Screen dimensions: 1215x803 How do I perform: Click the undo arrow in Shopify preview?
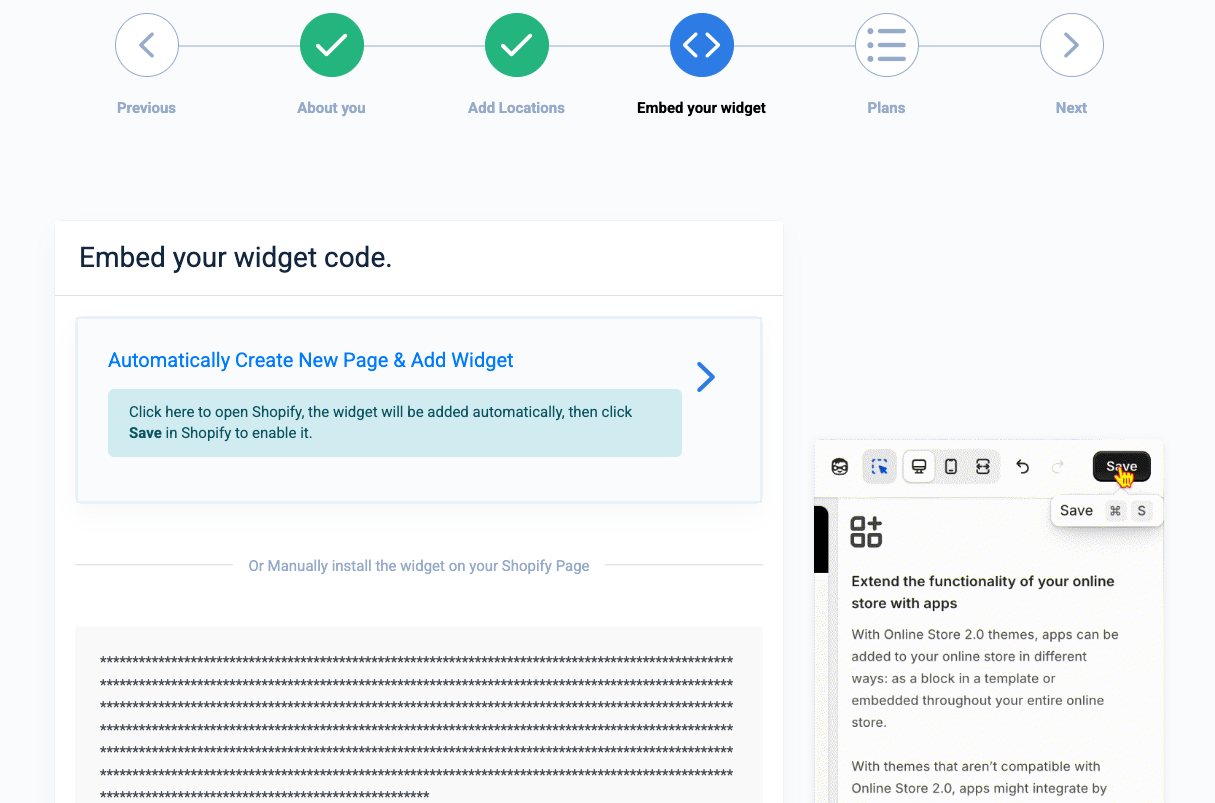(1022, 467)
